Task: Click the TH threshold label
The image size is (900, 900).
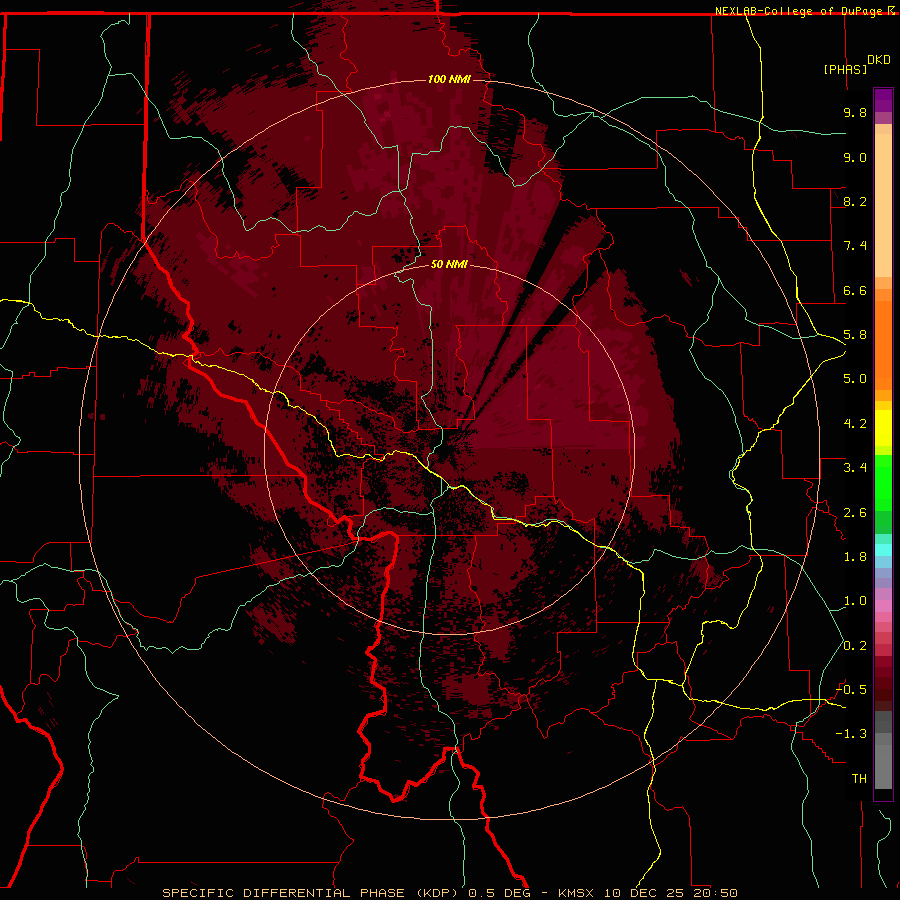Action: pos(859,779)
